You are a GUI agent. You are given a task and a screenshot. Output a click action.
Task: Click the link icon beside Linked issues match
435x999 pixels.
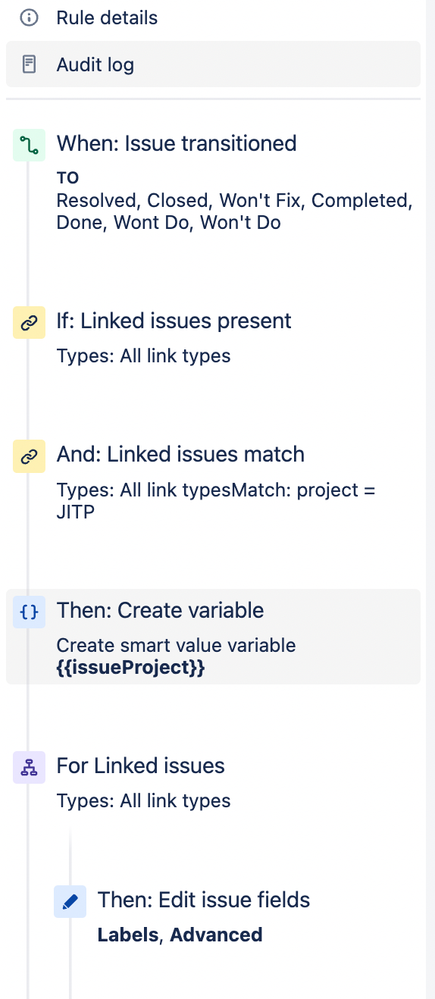[x=29, y=456]
